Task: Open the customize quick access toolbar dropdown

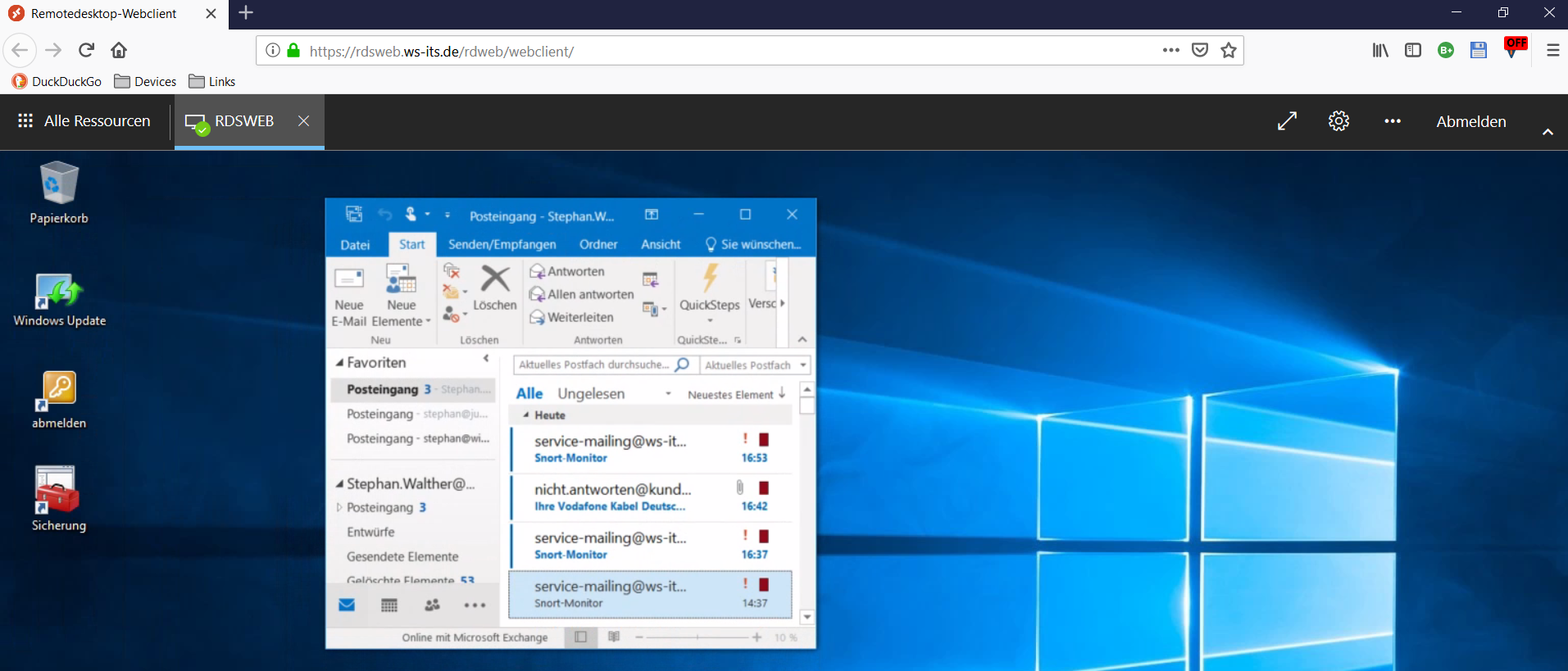Action: [x=448, y=215]
